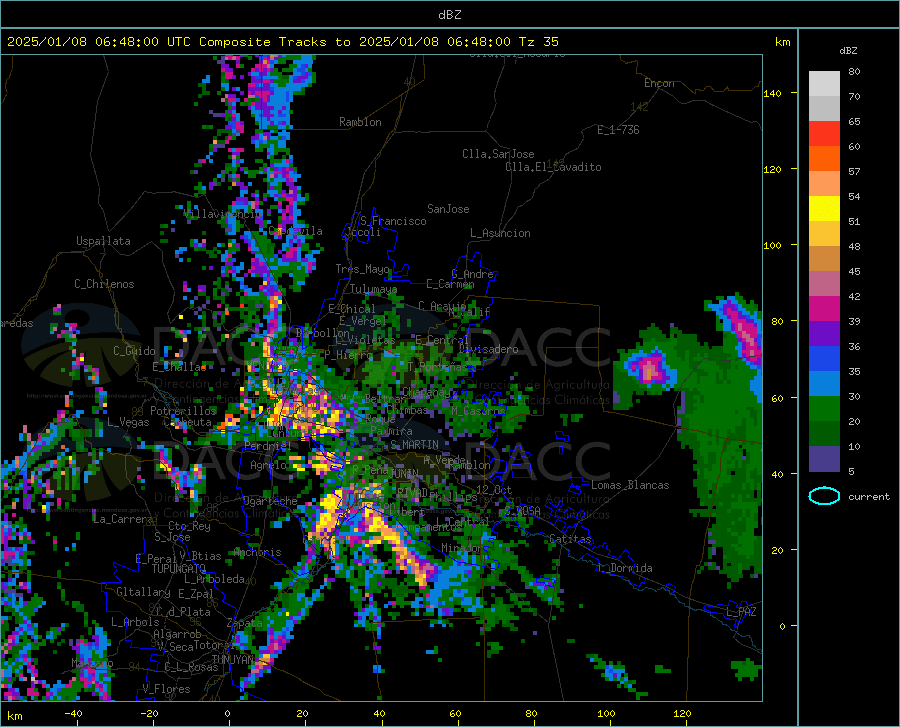Image resolution: width=900 pixels, height=727 pixels.
Task: Click the dBZ title at top
Action: 449,15
